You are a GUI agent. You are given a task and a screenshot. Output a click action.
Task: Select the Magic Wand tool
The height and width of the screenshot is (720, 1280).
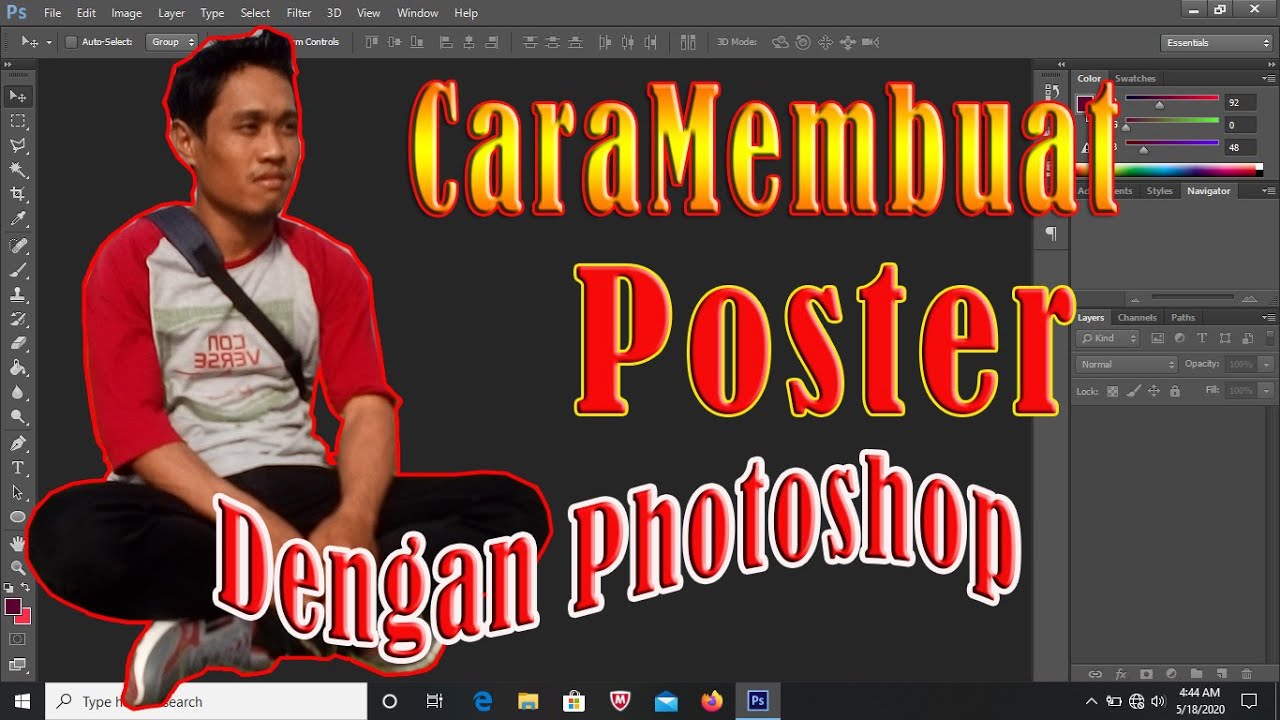[18, 170]
